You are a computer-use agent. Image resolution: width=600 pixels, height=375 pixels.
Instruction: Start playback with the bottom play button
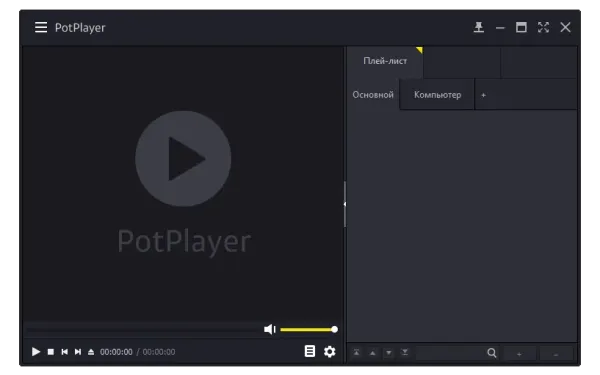click(x=36, y=352)
